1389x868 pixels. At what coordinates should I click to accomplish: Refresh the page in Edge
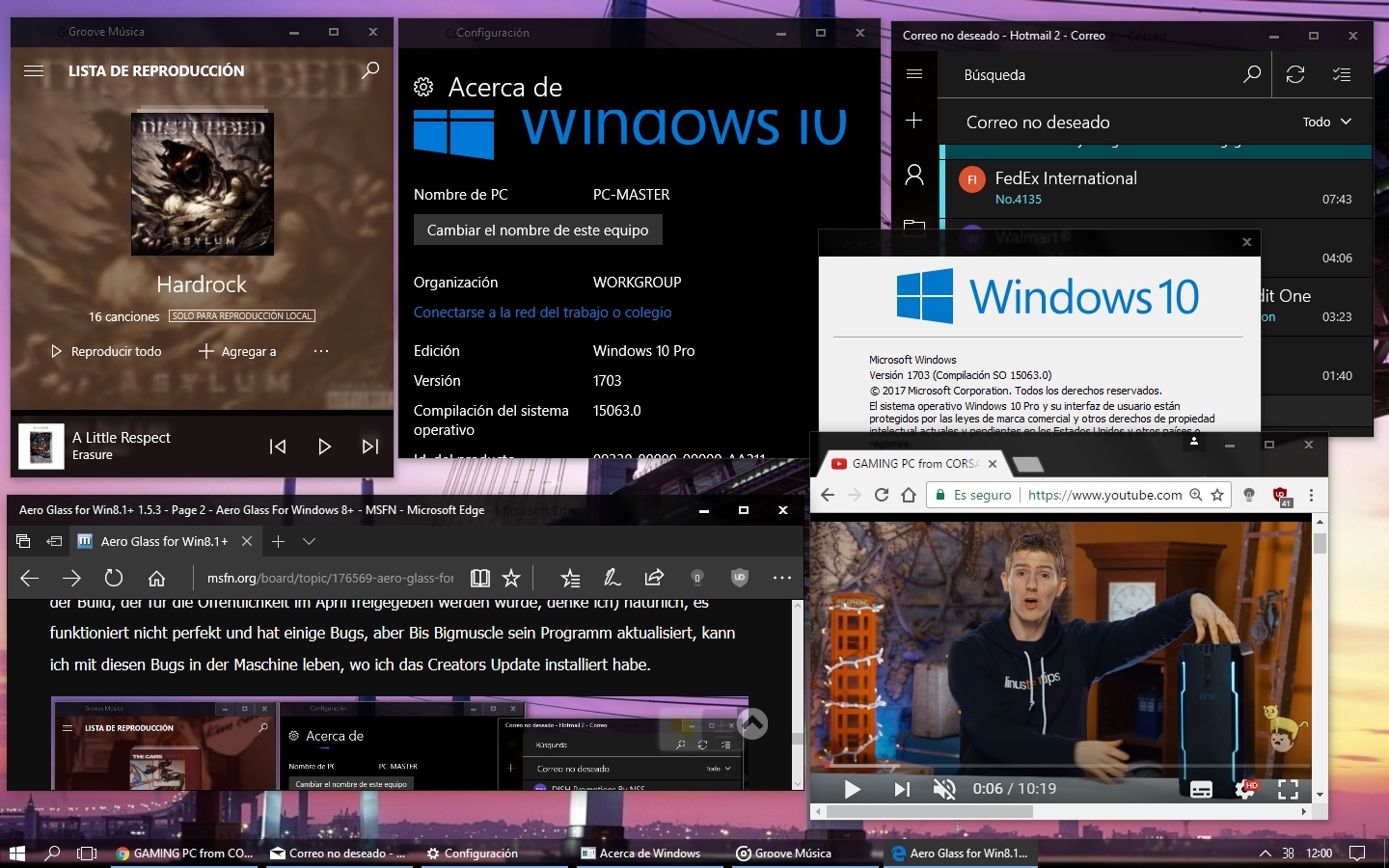114,578
